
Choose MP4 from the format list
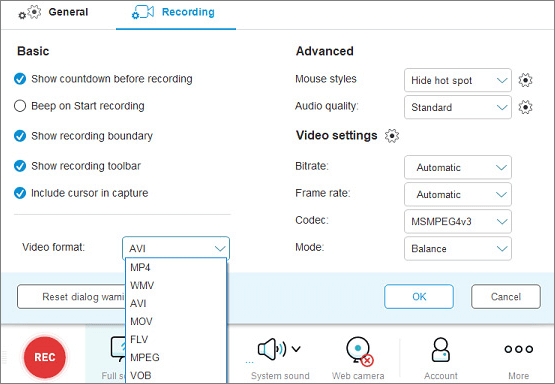click(176, 268)
